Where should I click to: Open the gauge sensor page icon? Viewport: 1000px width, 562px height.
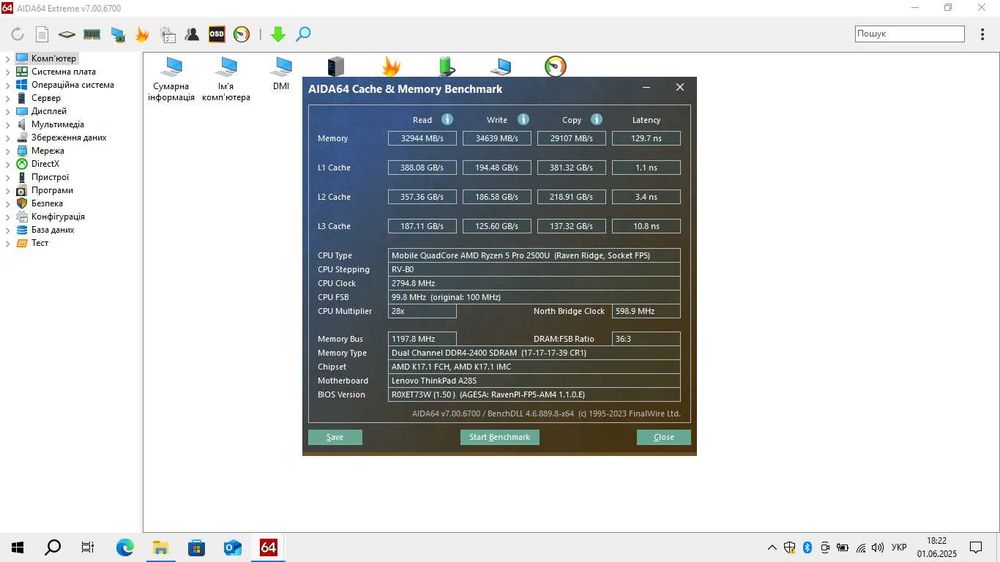click(x=555, y=66)
